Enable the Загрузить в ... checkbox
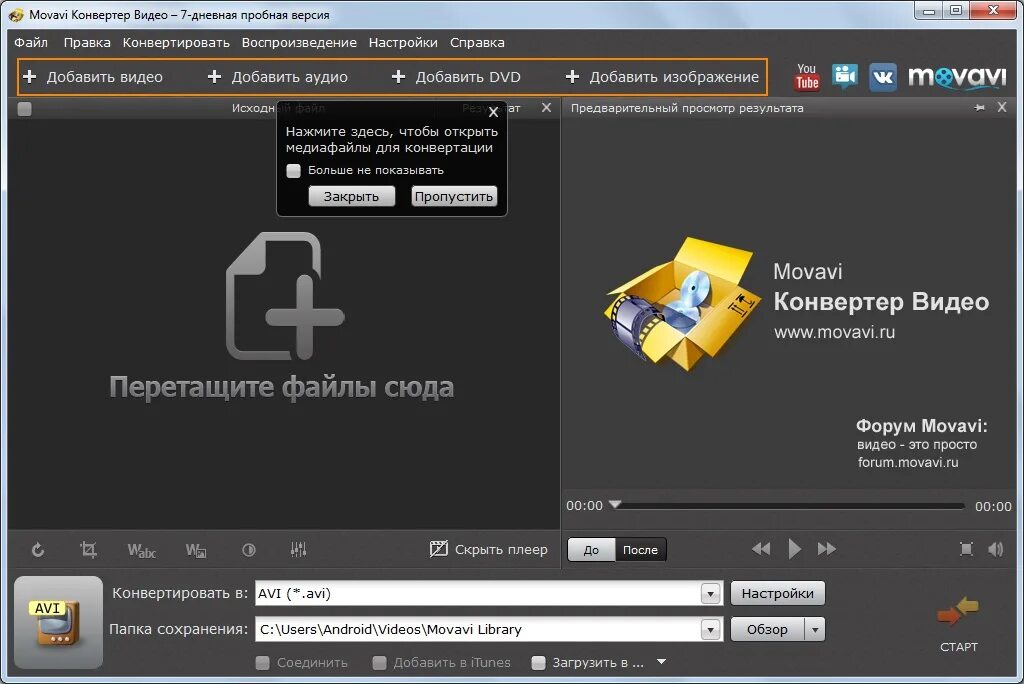Image resolution: width=1024 pixels, height=684 pixels. (539, 663)
